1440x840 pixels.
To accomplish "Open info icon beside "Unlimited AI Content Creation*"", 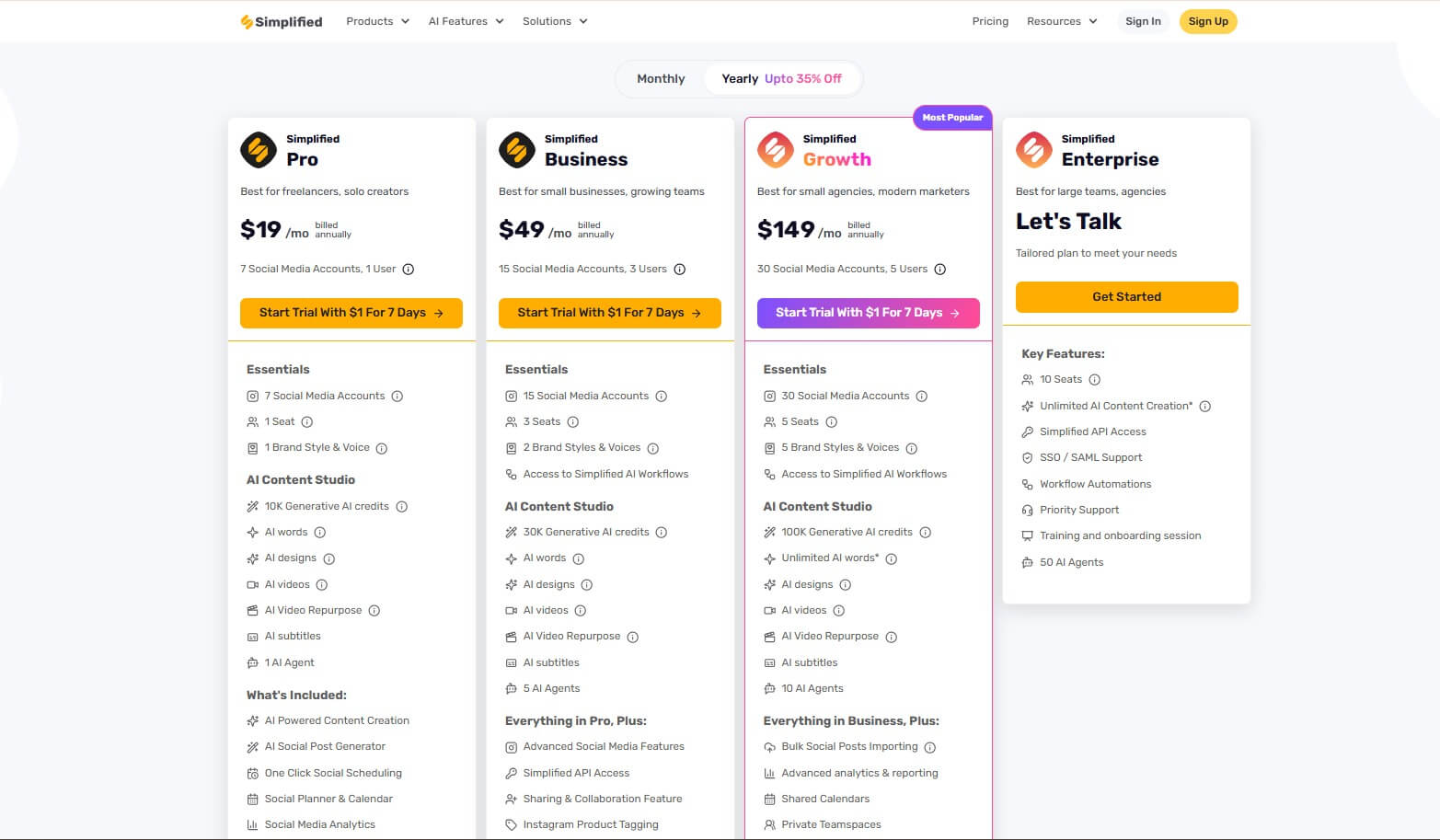I will pyautogui.click(x=1205, y=407).
